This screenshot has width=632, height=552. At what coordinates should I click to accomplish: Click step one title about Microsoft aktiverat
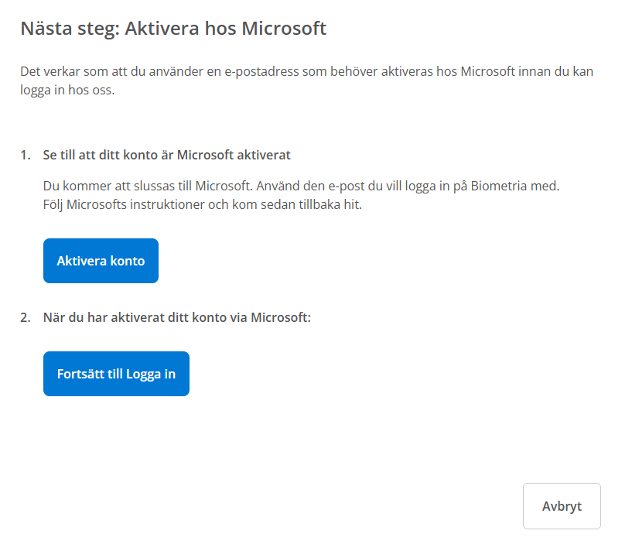point(166,155)
